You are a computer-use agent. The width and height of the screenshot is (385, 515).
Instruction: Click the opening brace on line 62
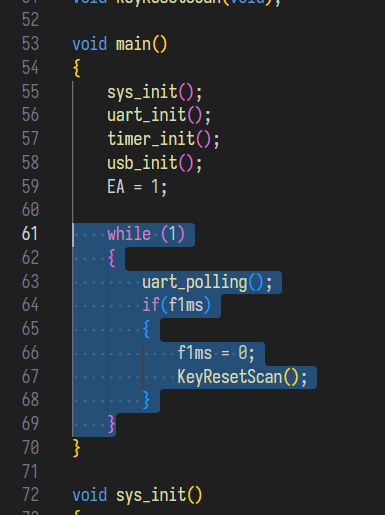coord(112,258)
